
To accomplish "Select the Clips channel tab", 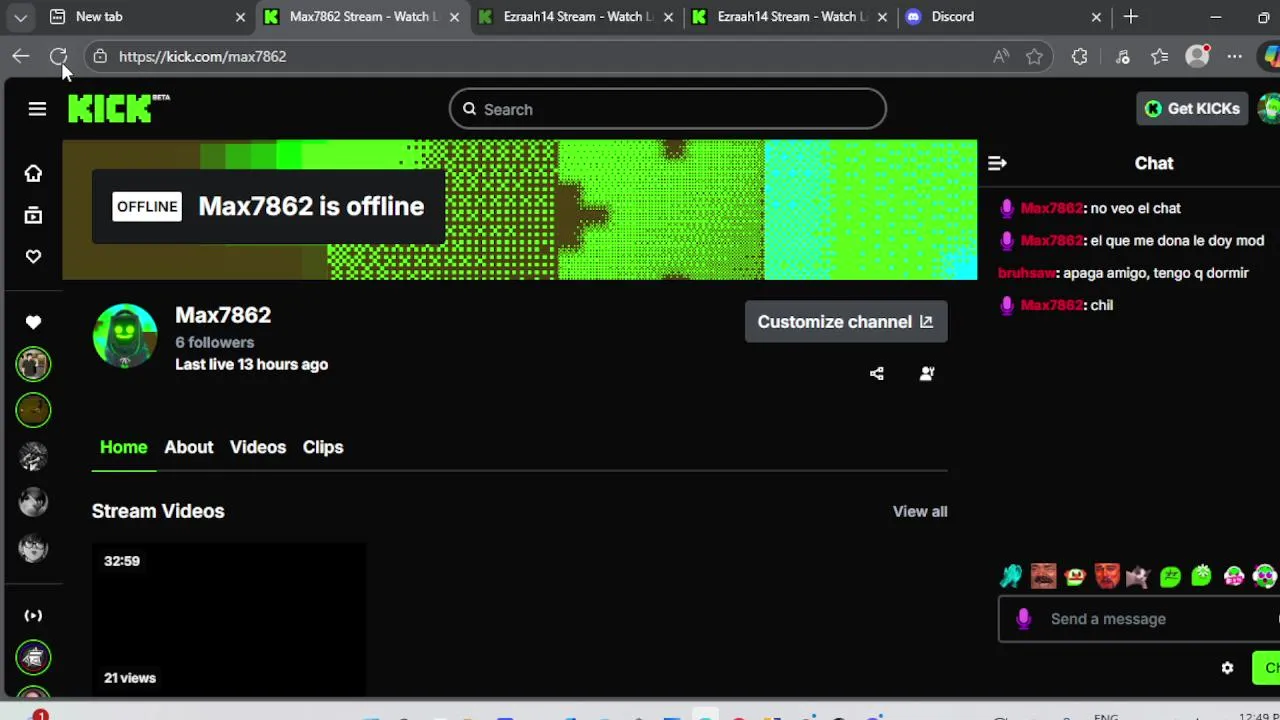I will tap(323, 447).
